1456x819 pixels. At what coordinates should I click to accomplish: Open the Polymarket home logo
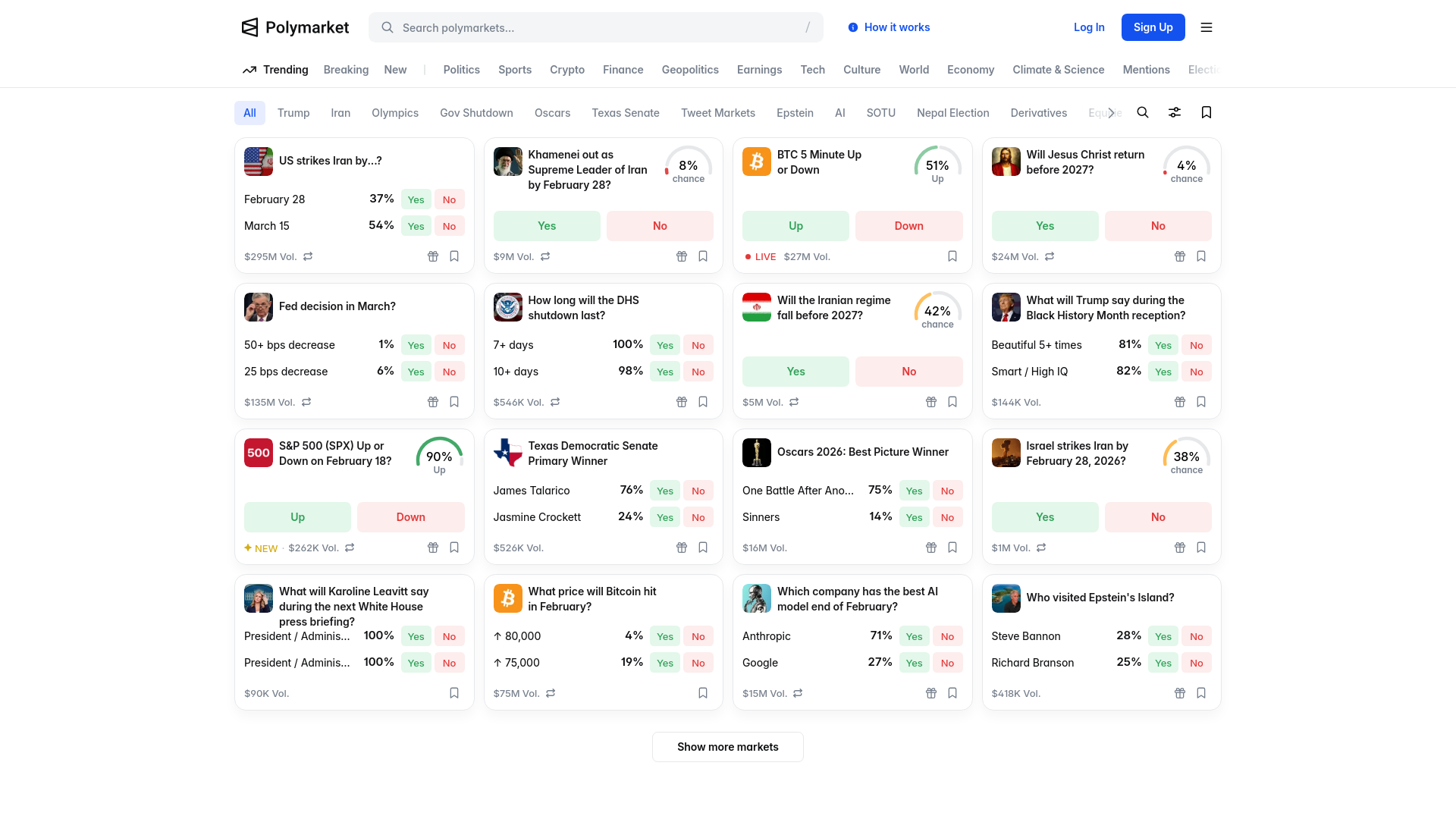pos(295,27)
